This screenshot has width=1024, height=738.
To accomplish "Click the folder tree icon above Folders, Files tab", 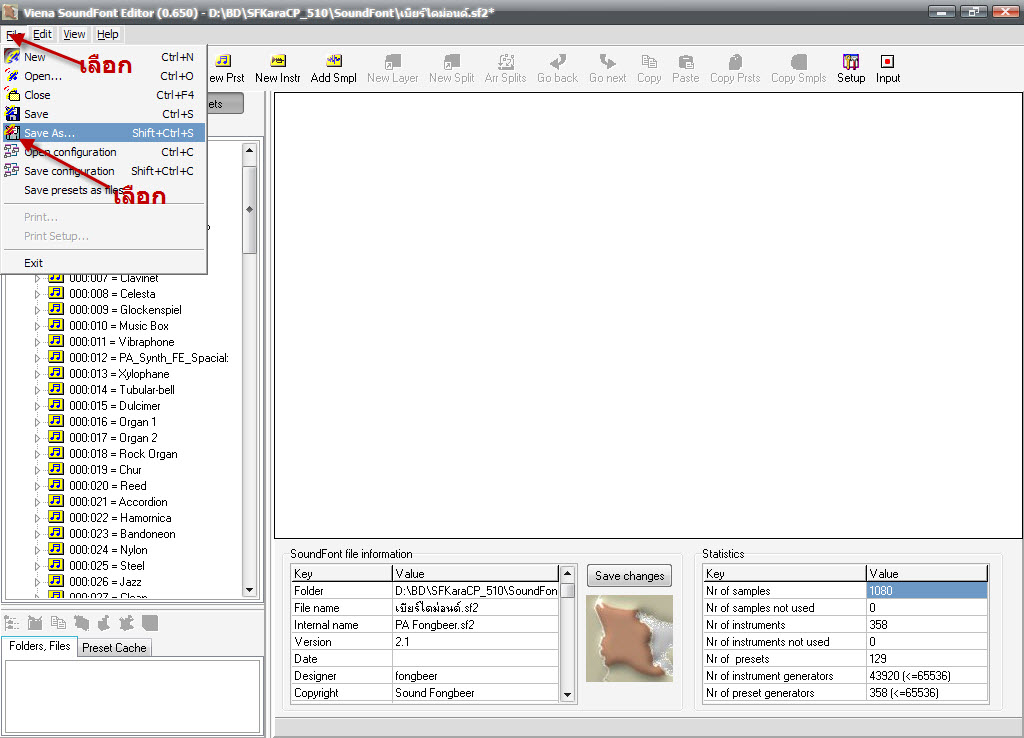I will pos(11,623).
